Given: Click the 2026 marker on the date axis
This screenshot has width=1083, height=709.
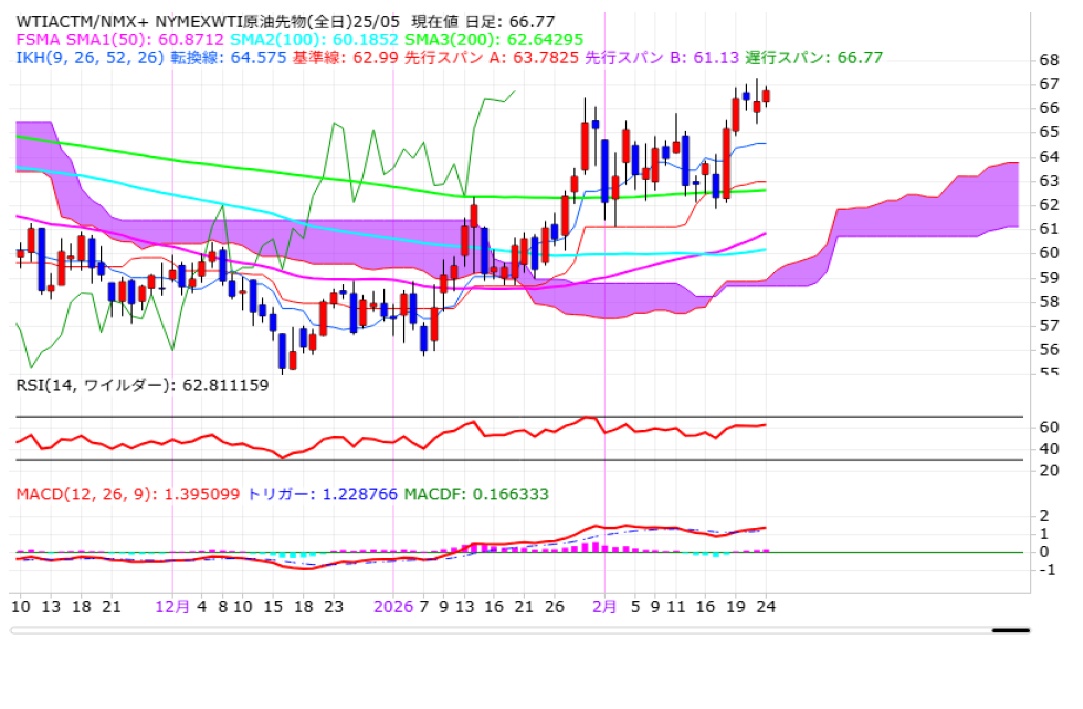Looking at the screenshot, I should coord(392,605).
